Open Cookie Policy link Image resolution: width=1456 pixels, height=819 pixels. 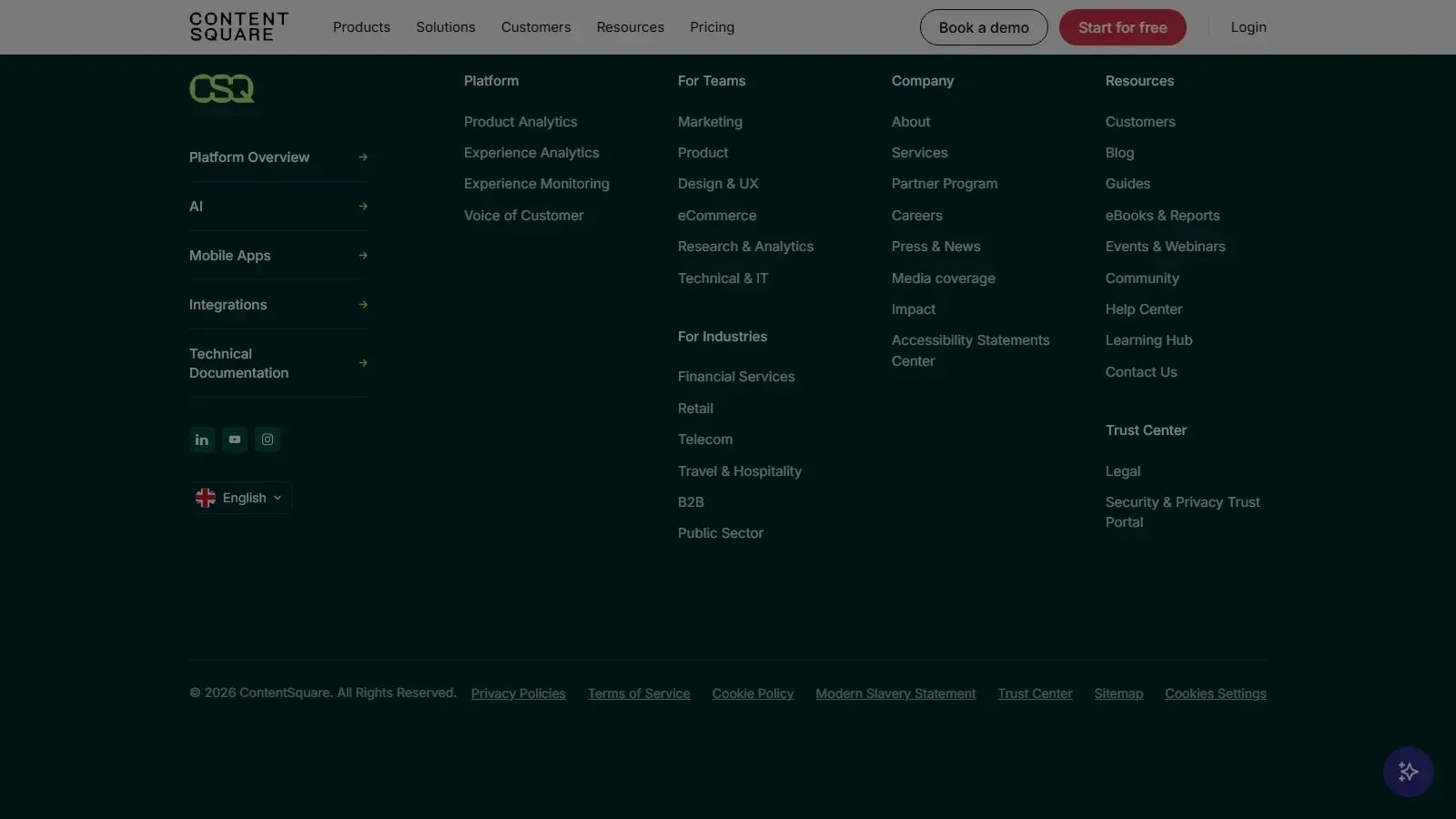coord(753,693)
